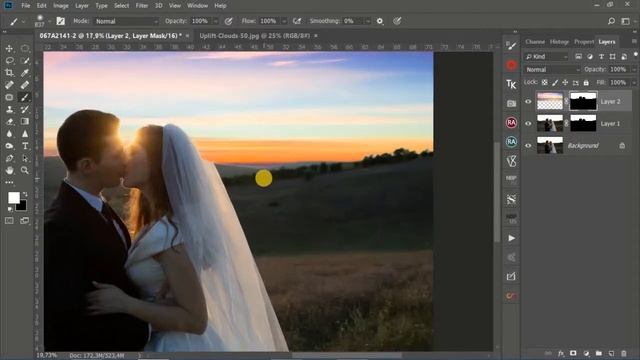The width and height of the screenshot is (640, 360).
Task: Toggle lock all padlock icon
Action: point(586,82)
